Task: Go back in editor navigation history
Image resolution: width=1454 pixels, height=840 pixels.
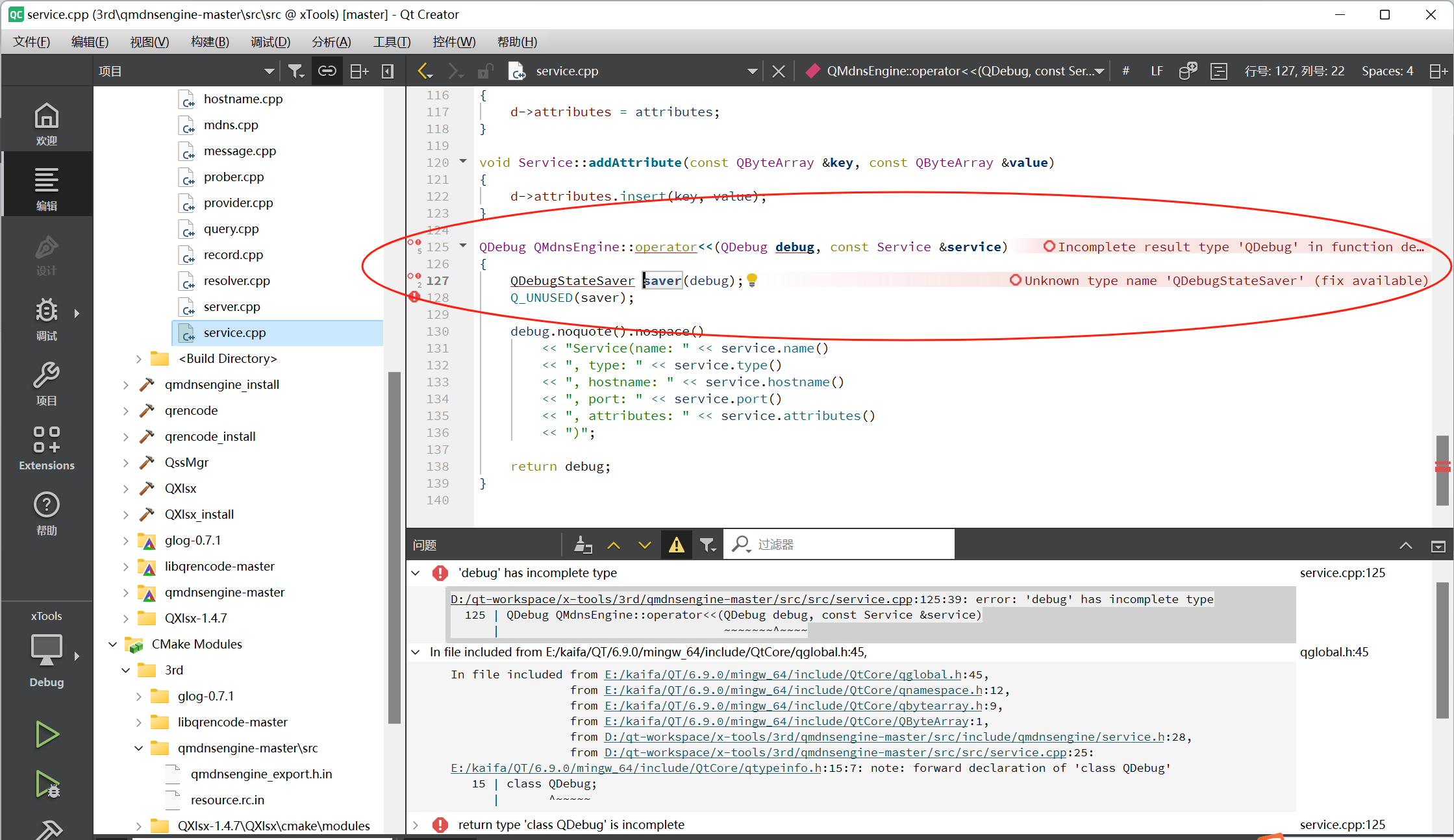Action: point(425,71)
